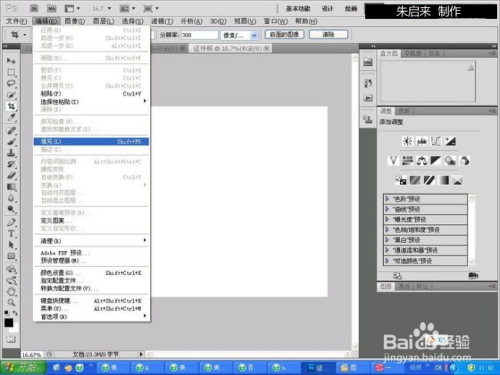Select the Brush tool

(x=11, y=142)
